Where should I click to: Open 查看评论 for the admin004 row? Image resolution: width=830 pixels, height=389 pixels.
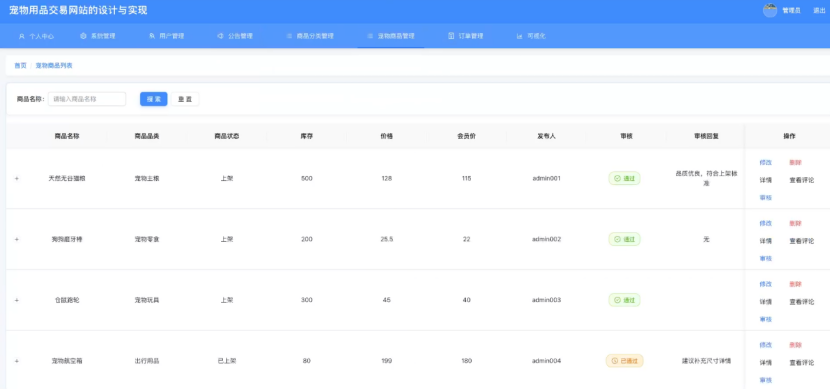[801, 363]
